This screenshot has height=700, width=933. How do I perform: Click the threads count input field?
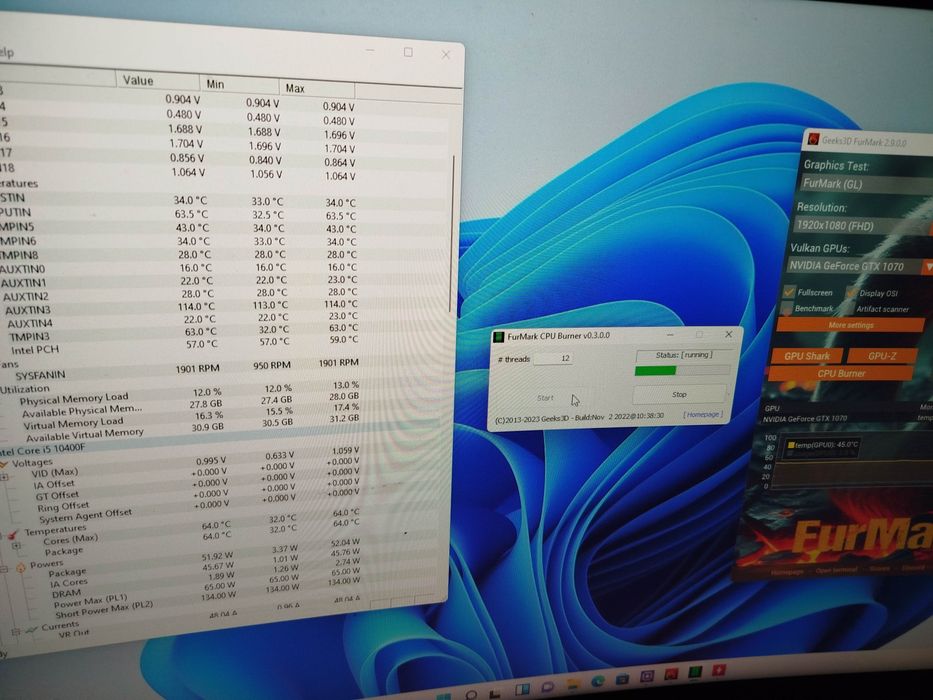pos(553,358)
